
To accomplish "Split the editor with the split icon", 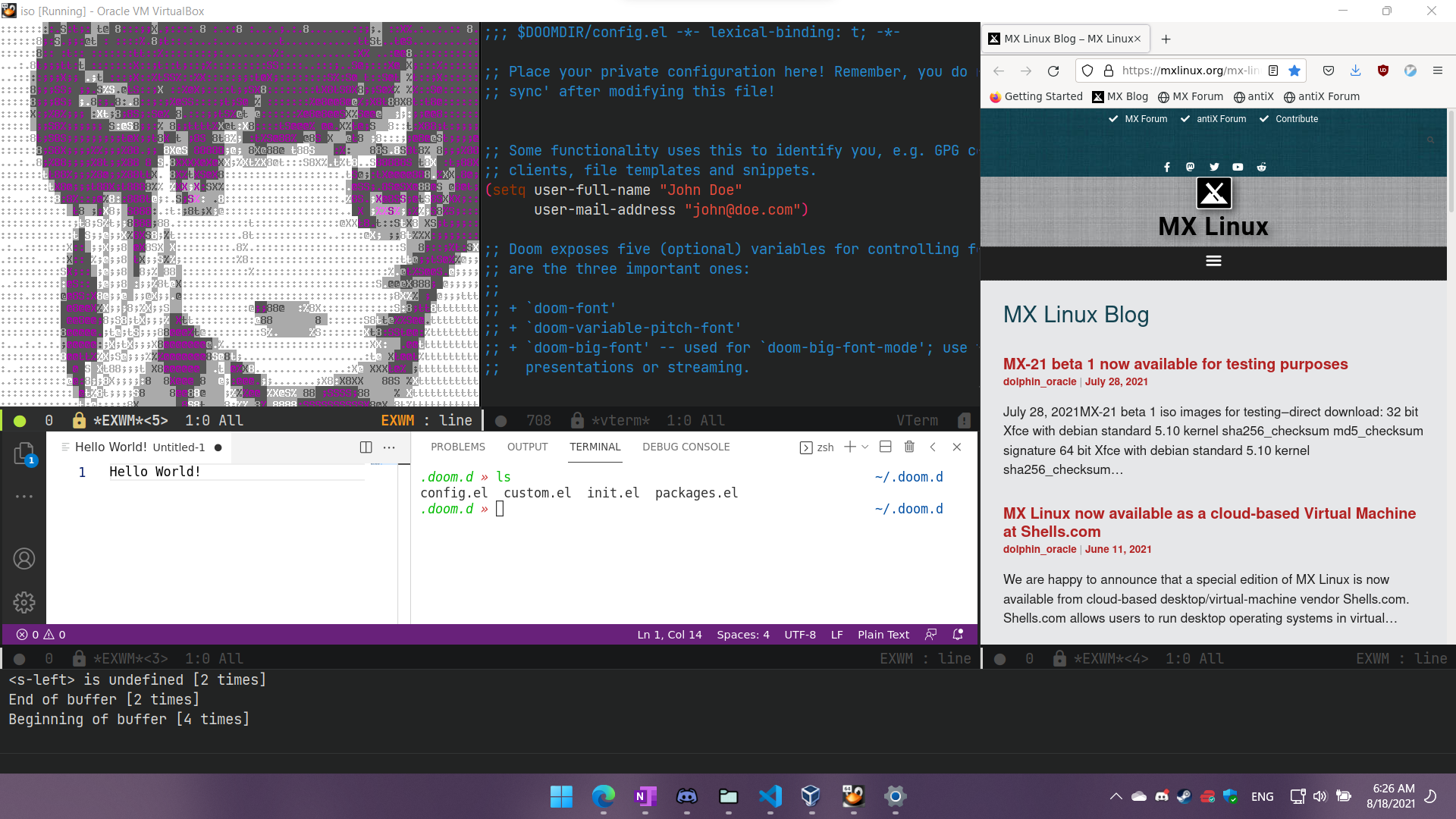I will pyautogui.click(x=366, y=447).
